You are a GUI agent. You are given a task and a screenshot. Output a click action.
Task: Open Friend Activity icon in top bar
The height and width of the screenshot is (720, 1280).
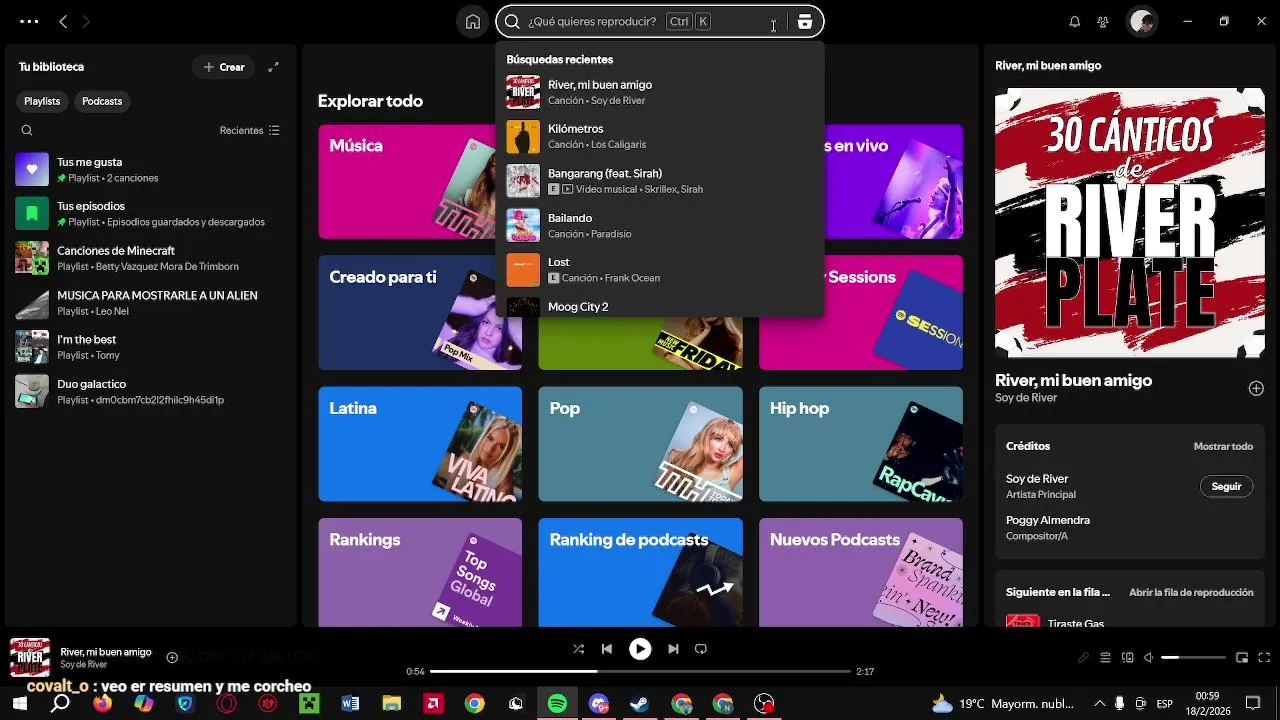coord(1103,22)
